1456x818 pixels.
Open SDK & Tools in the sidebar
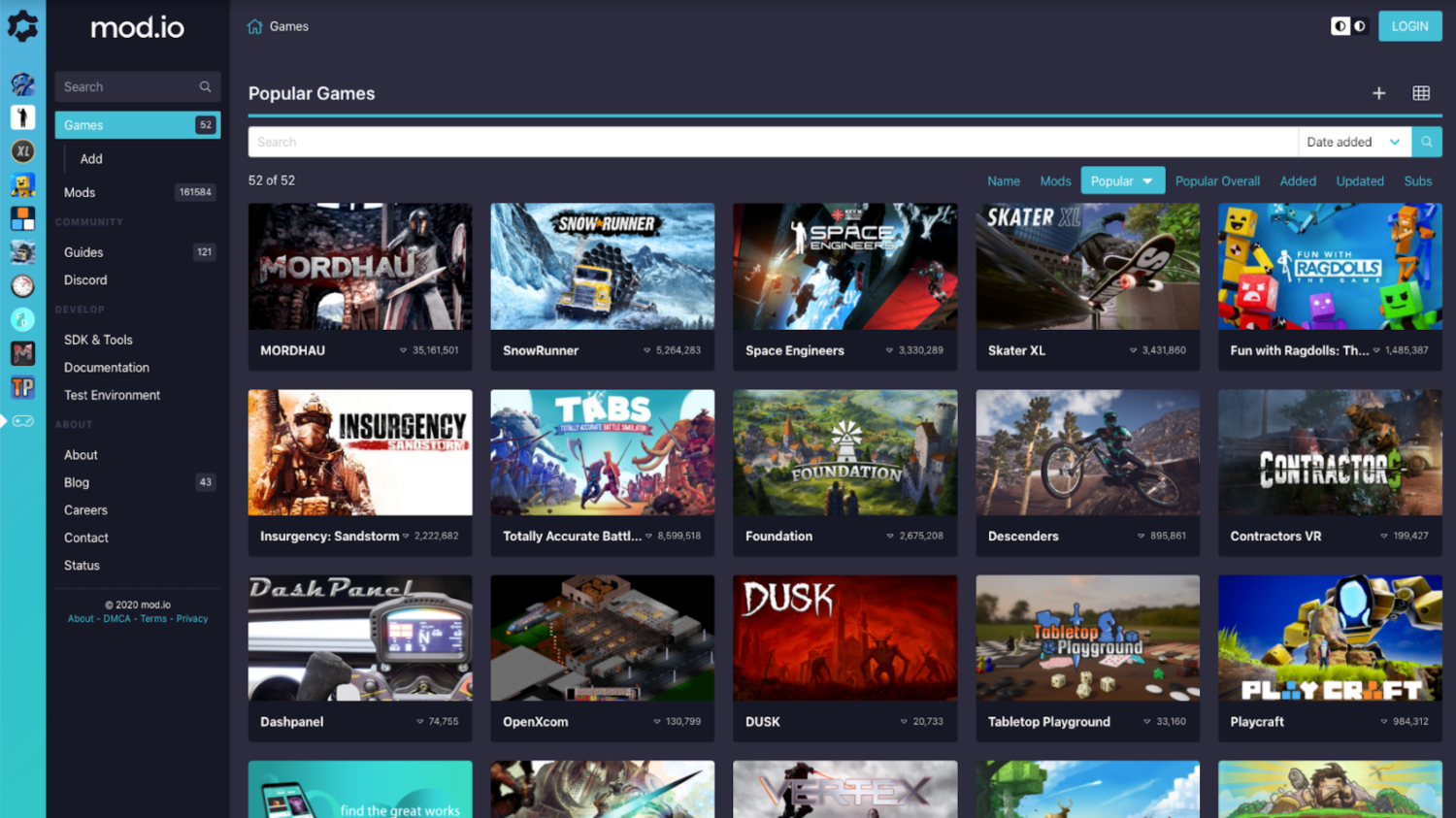coord(98,340)
